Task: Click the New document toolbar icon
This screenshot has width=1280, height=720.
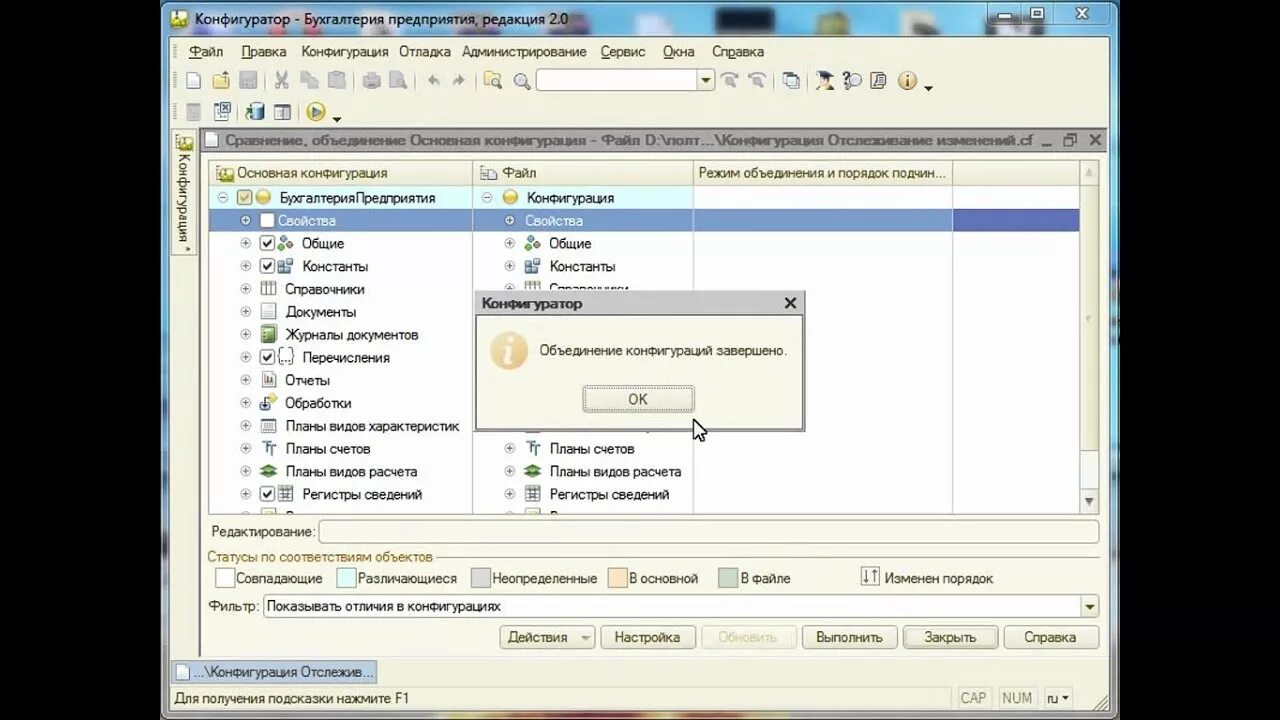Action: (194, 81)
